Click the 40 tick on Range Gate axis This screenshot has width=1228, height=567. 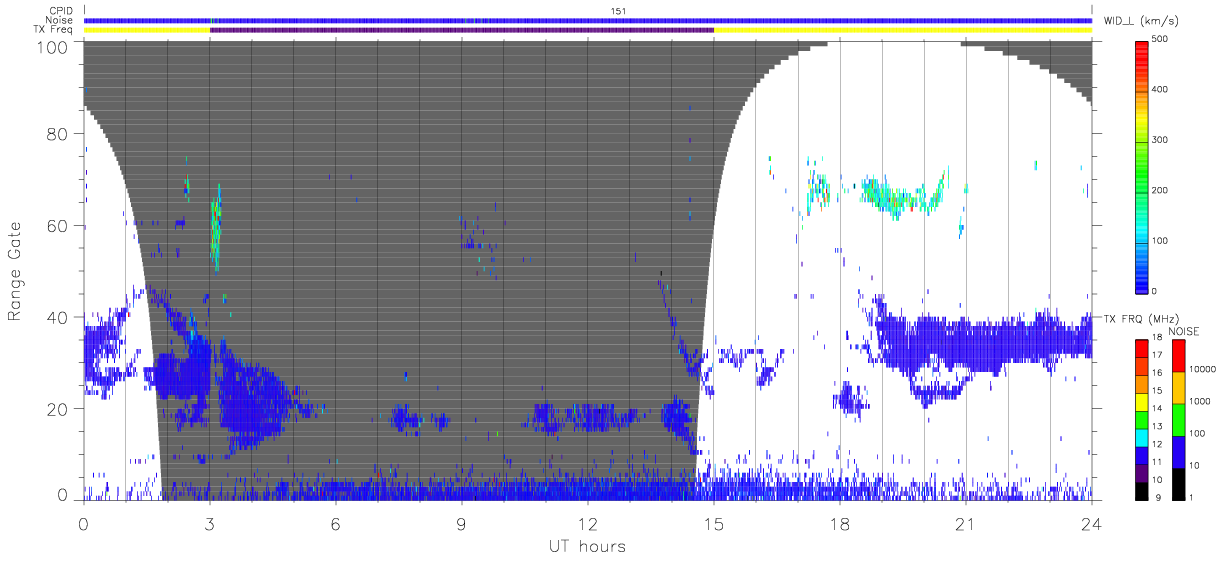pos(58,317)
